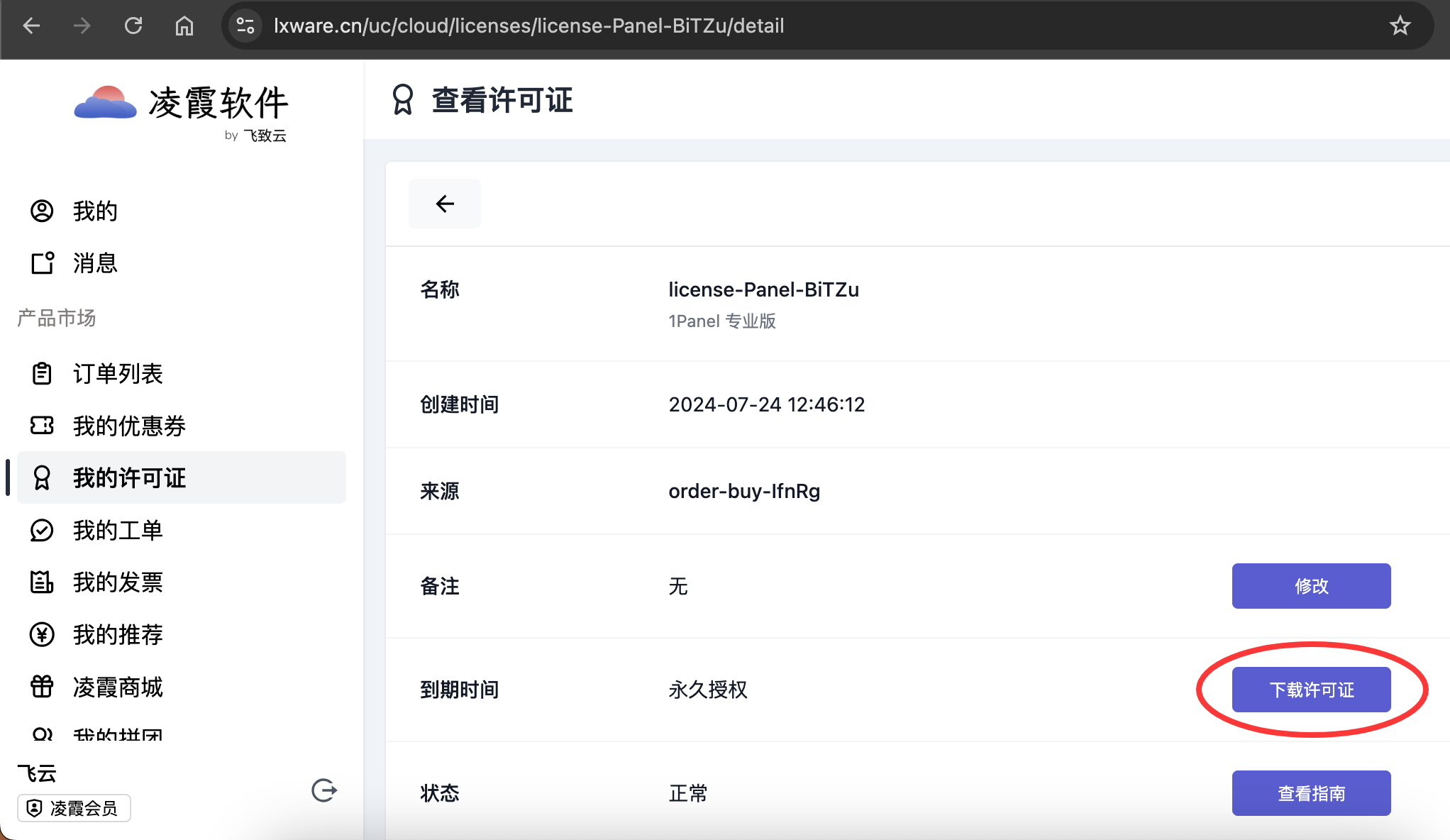1450x840 pixels.
Task: Click the 查看指南 guide button
Action: [x=1311, y=793]
